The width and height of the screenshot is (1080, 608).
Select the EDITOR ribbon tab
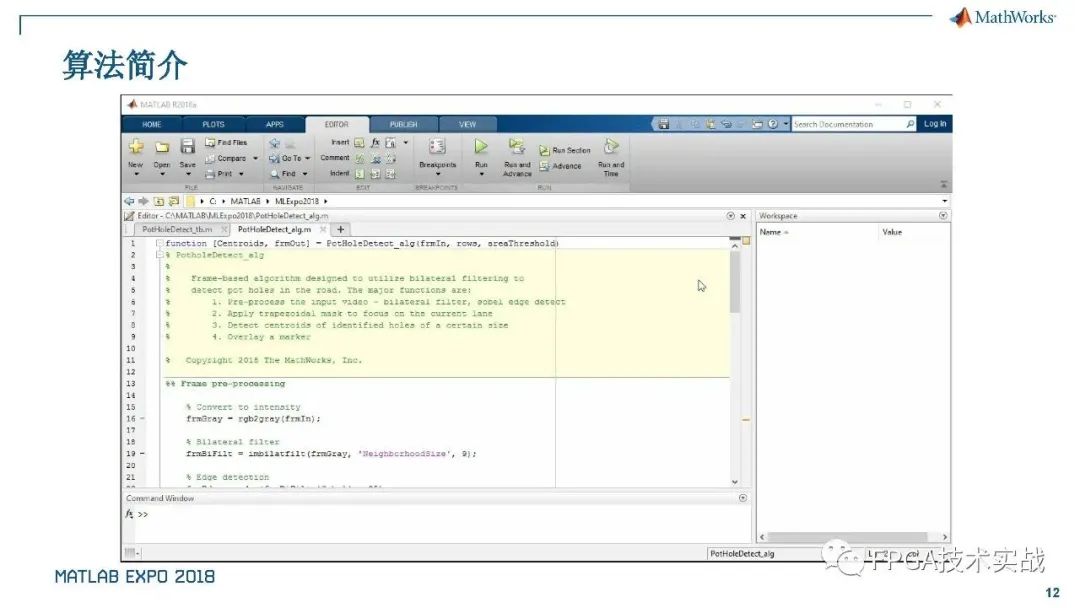(x=336, y=125)
